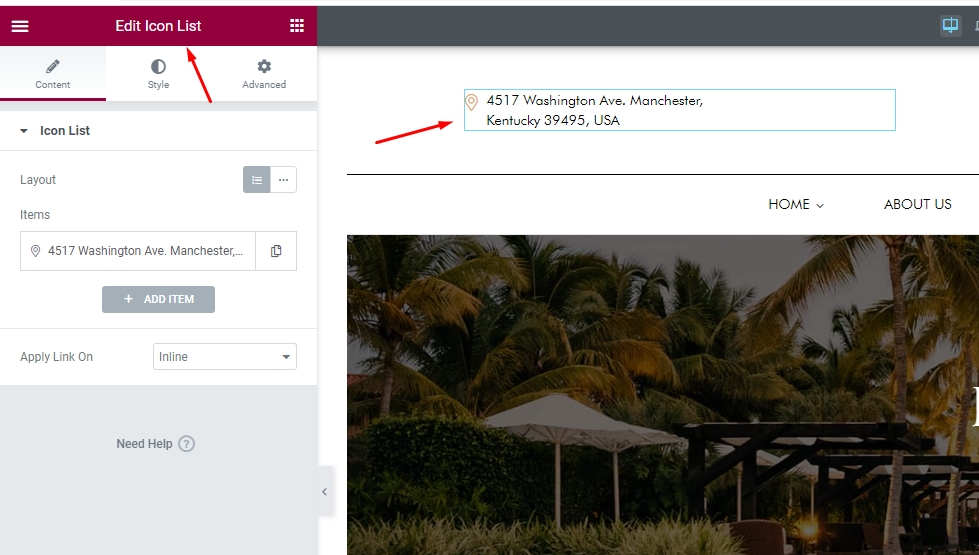
Task: Click the duplicate item icon
Action: 276,251
